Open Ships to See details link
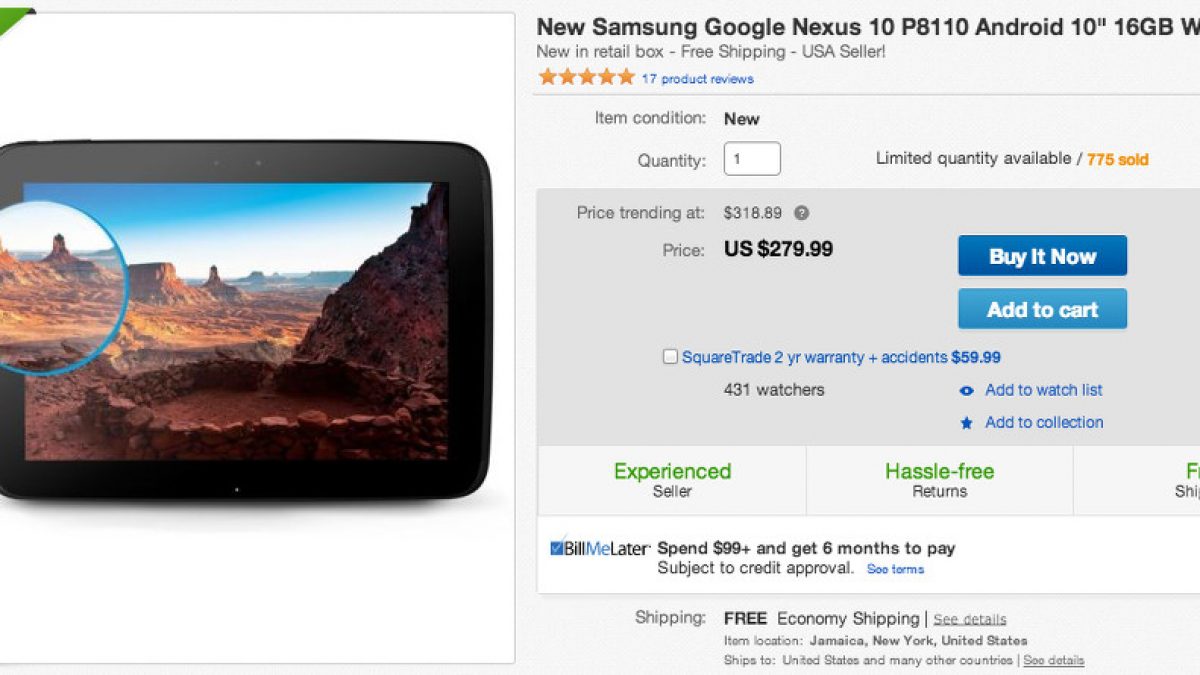 [1053, 660]
